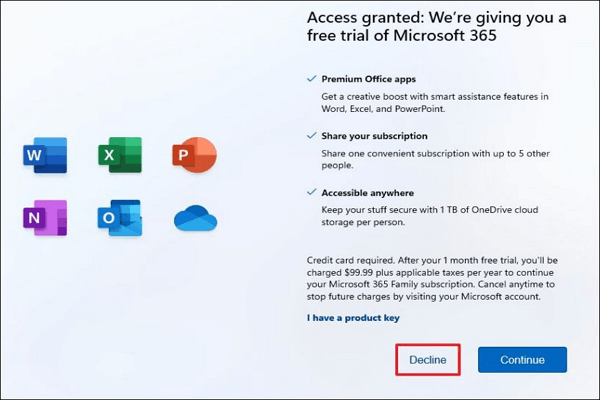Click checkmark beside Premium Office apps
600x400 pixels.
click(x=311, y=79)
